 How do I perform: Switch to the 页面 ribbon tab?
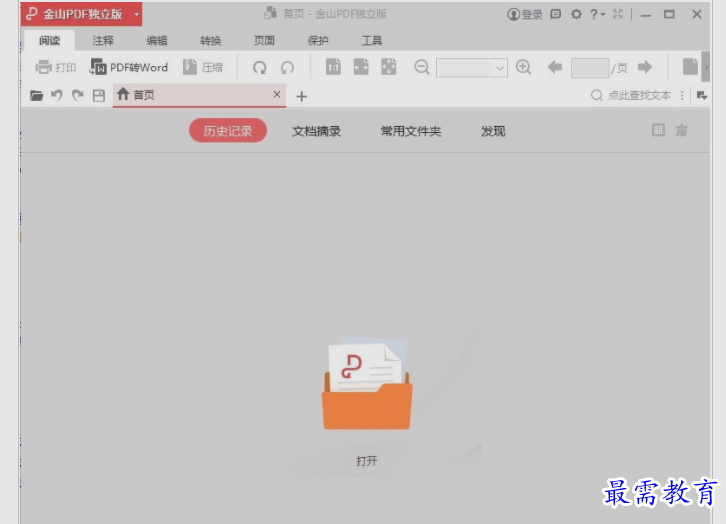(264, 41)
